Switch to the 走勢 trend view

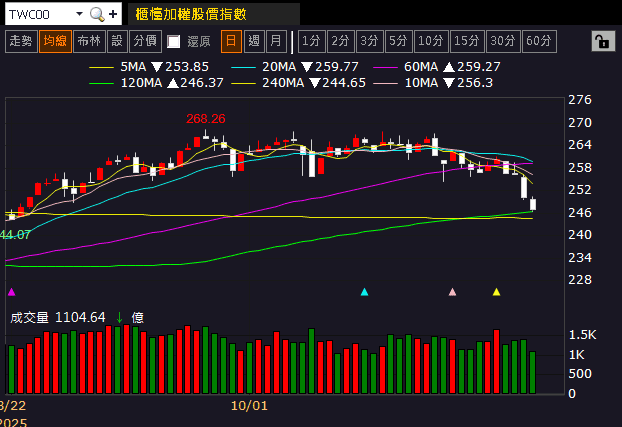click(21, 41)
